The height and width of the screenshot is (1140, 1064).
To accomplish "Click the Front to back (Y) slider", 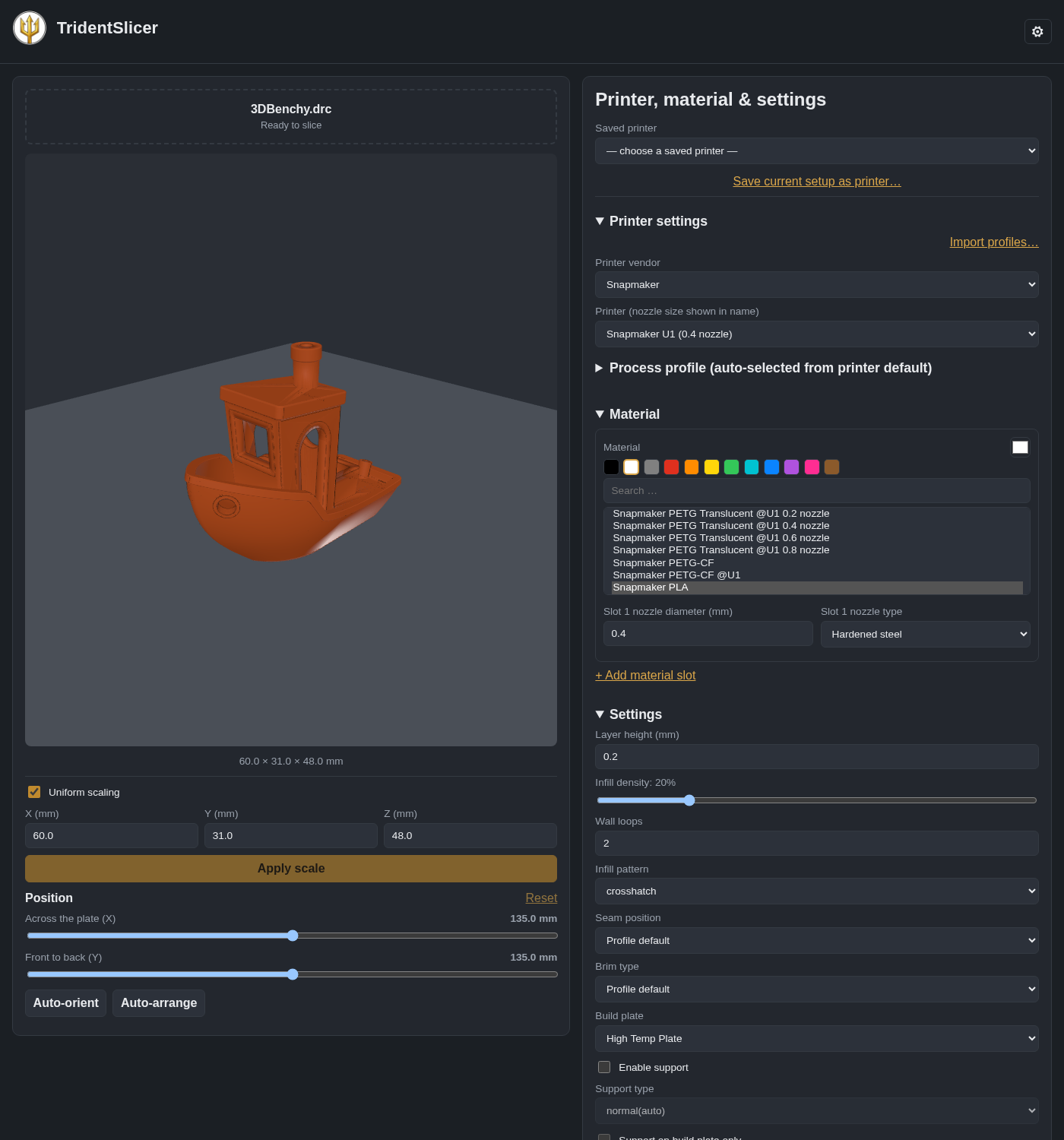I will point(293,974).
